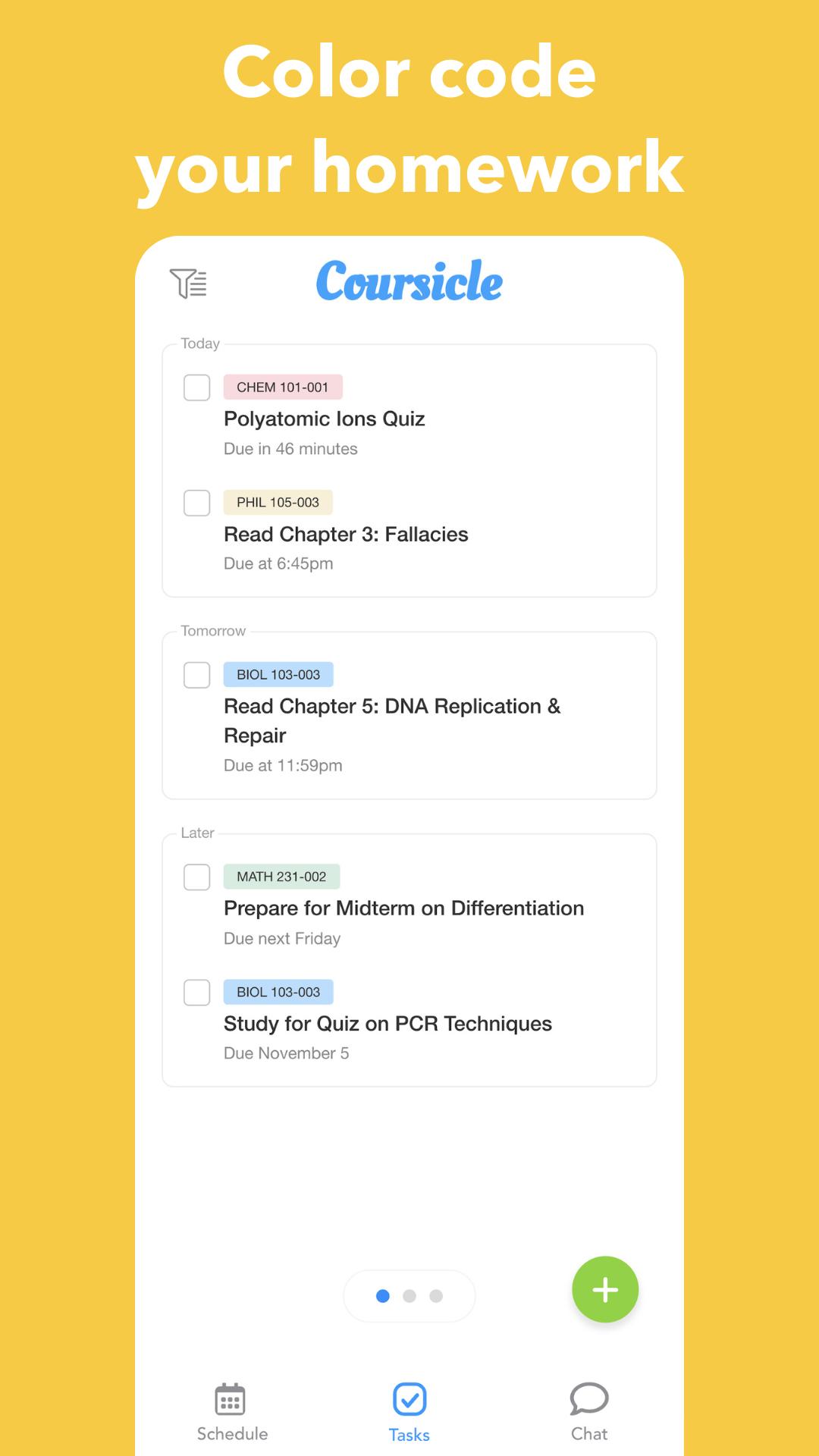The height and width of the screenshot is (1456, 819).
Task: Go to the second page dot
Action: tap(409, 1296)
